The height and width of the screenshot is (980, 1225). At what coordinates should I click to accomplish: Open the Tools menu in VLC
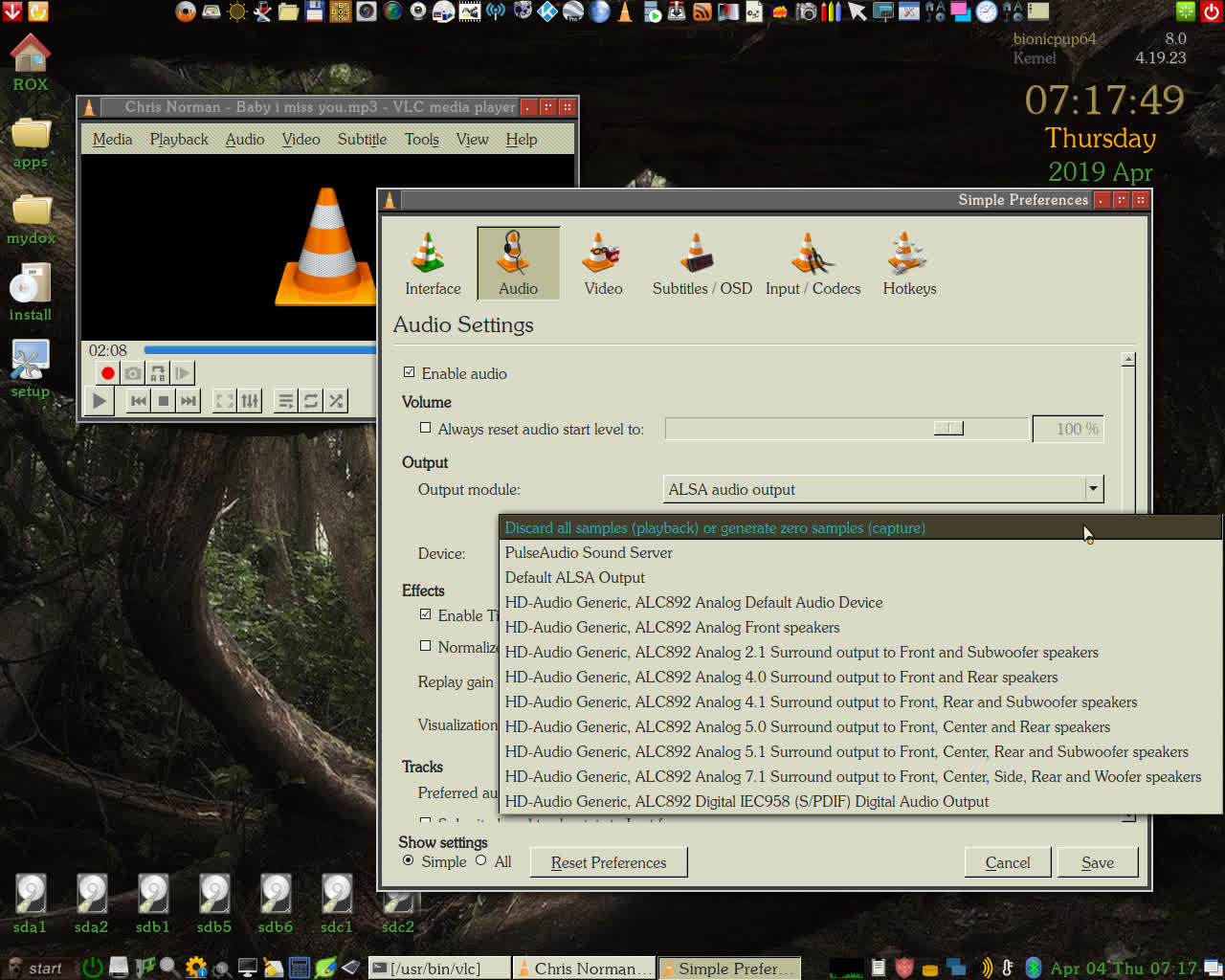point(421,139)
